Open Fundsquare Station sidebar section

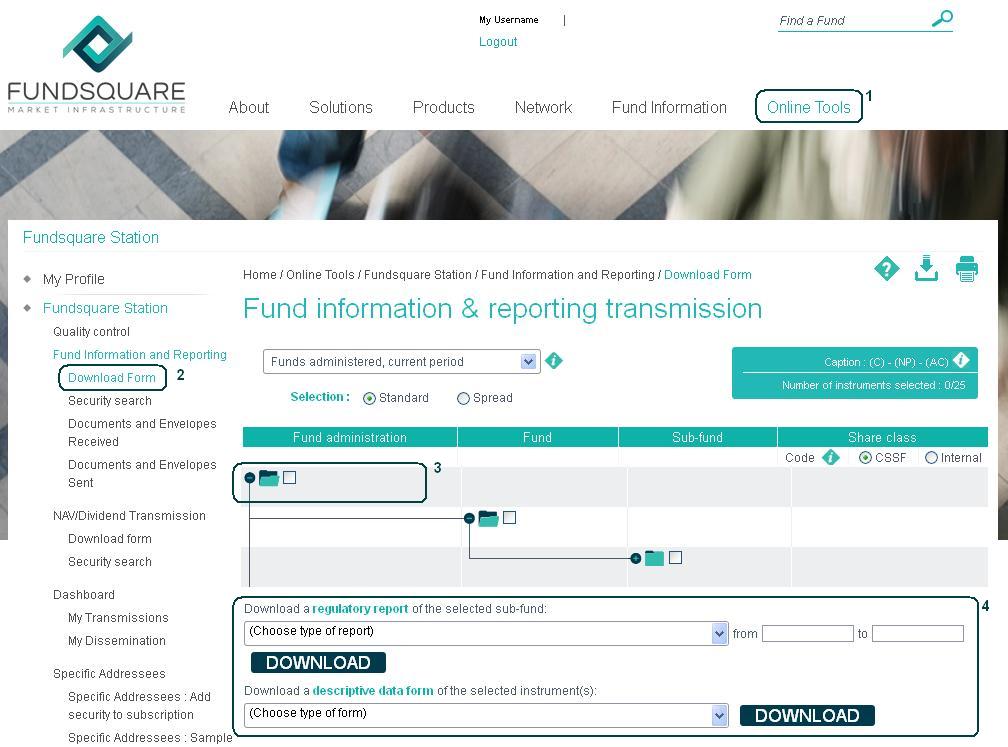[x=105, y=308]
